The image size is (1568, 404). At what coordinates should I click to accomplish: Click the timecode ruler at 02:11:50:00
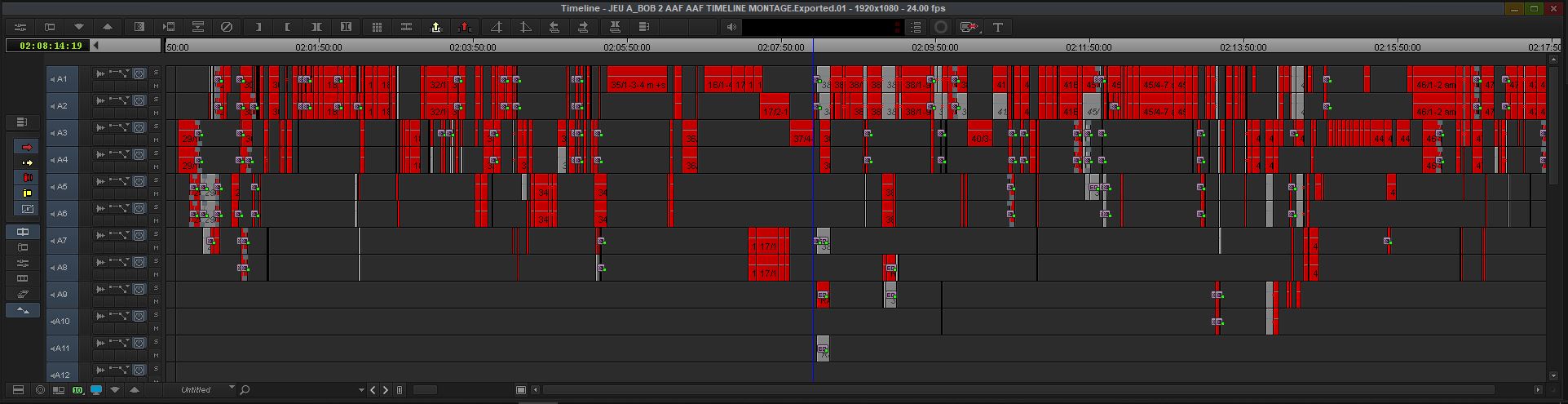pos(1088,47)
